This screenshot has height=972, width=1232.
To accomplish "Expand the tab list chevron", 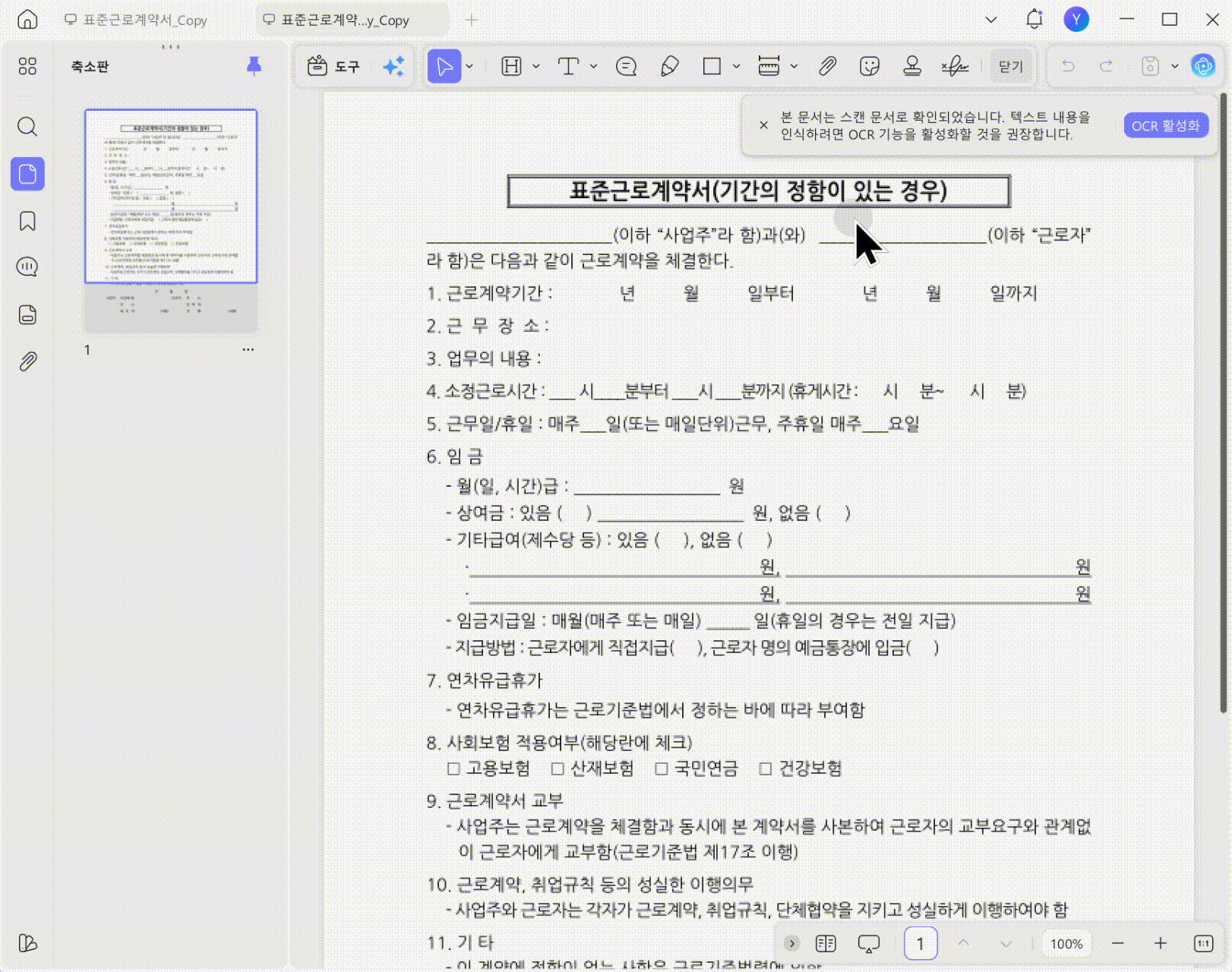I will tap(991, 20).
